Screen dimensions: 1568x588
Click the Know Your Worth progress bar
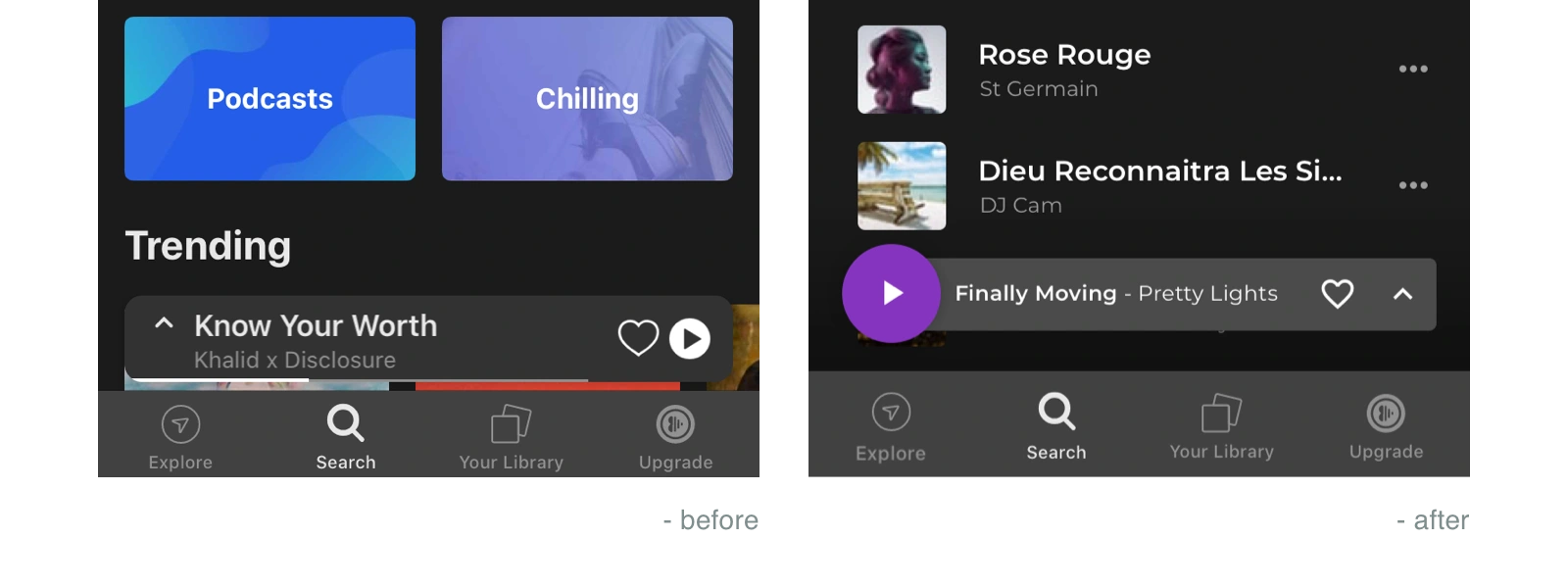(x=359, y=379)
